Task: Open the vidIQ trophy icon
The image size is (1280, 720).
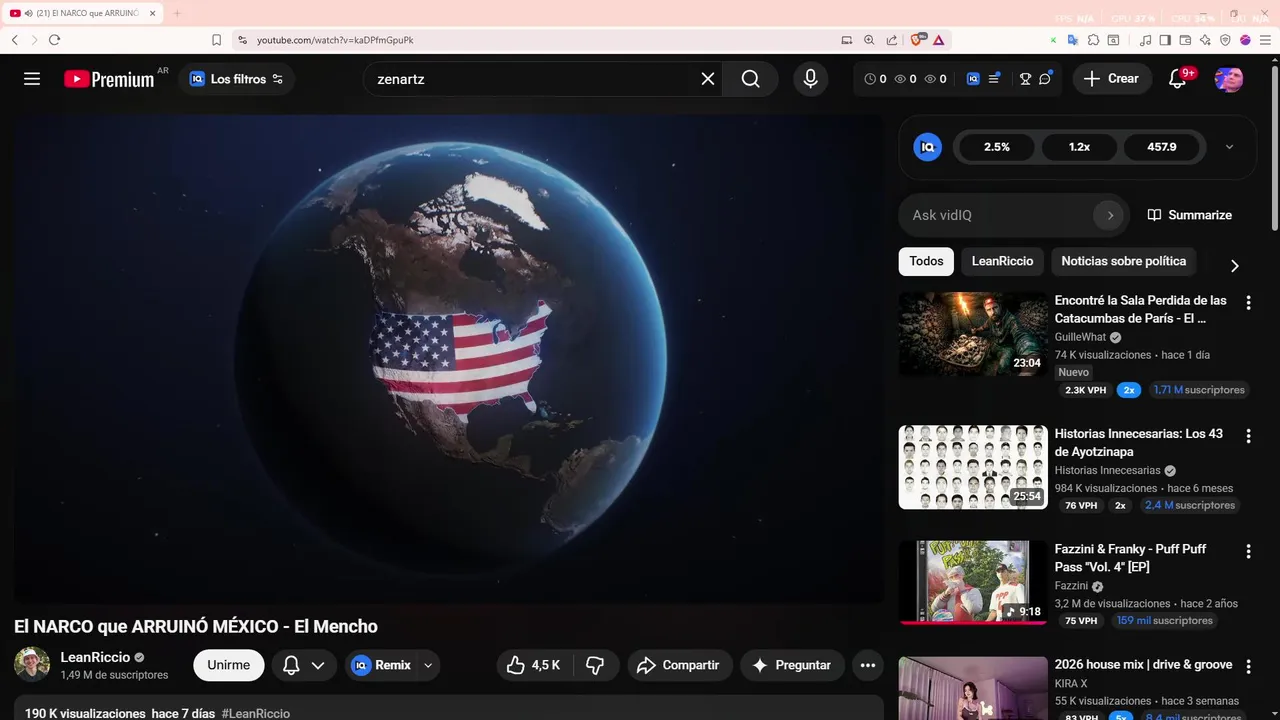Action: [x=1025, y=79]
